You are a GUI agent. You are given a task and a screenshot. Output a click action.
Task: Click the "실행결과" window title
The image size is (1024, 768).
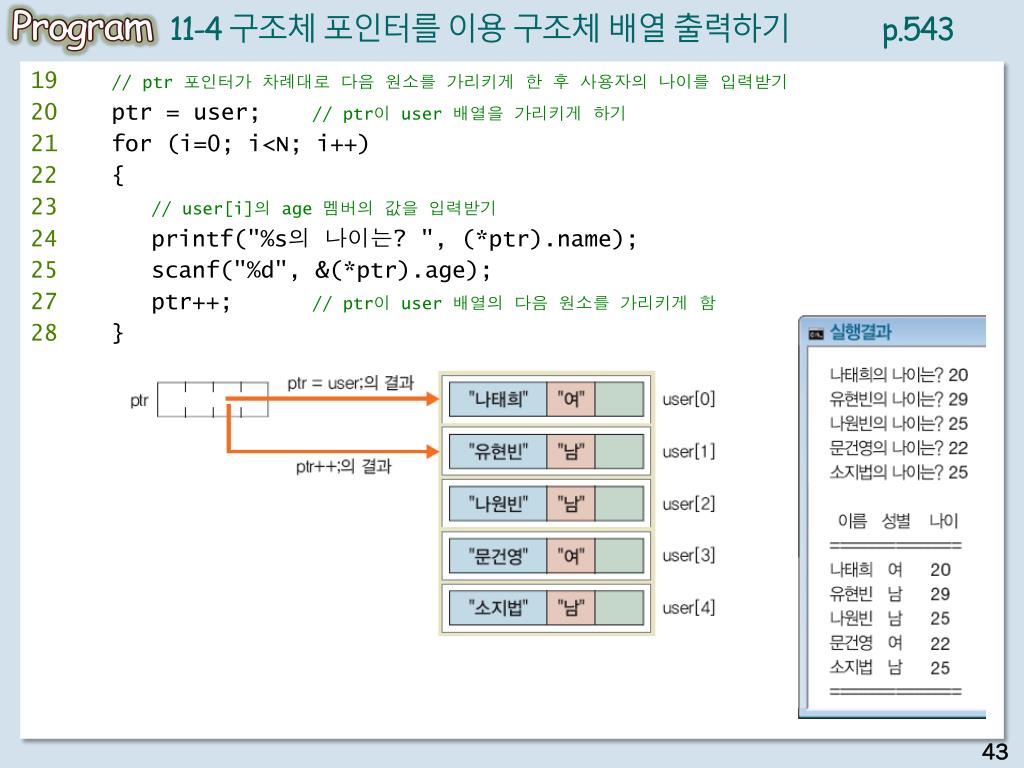point(860,332)
